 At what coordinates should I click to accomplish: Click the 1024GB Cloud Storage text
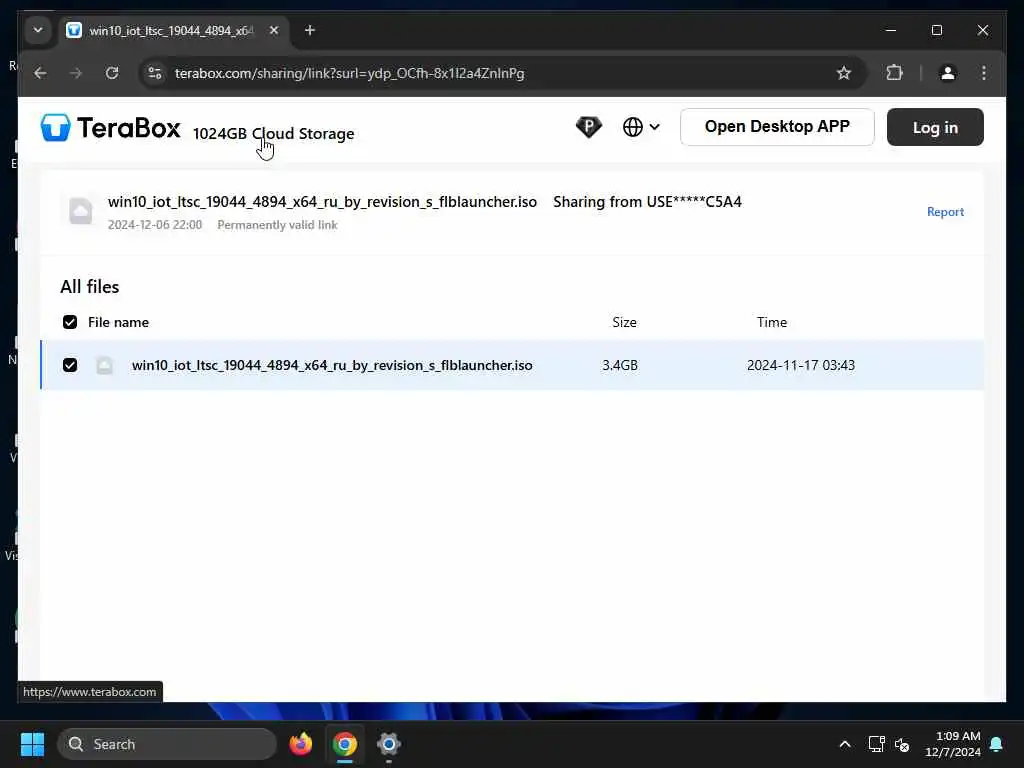pos(274,134)
